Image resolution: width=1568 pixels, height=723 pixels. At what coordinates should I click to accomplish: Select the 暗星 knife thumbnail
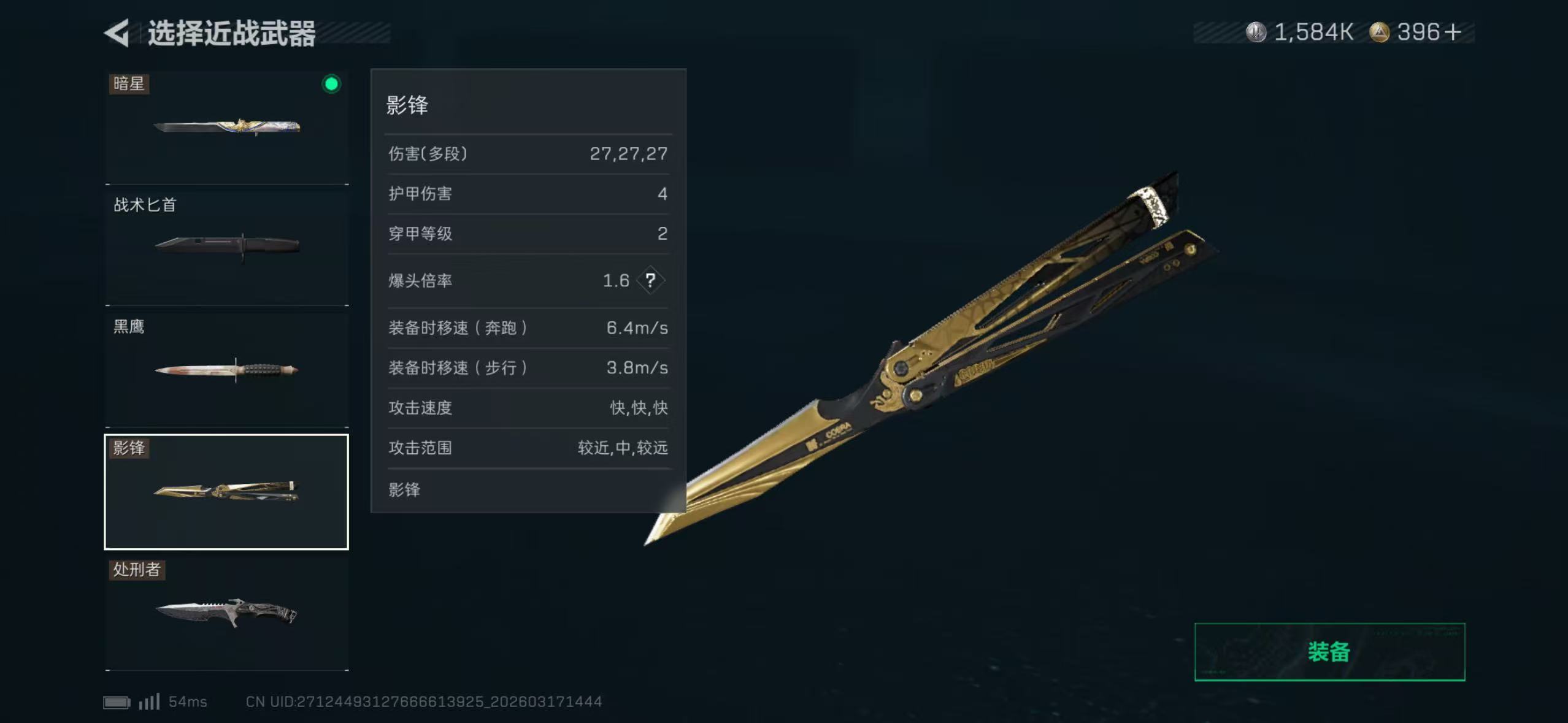pyautogui.click(x=226, y=127)
